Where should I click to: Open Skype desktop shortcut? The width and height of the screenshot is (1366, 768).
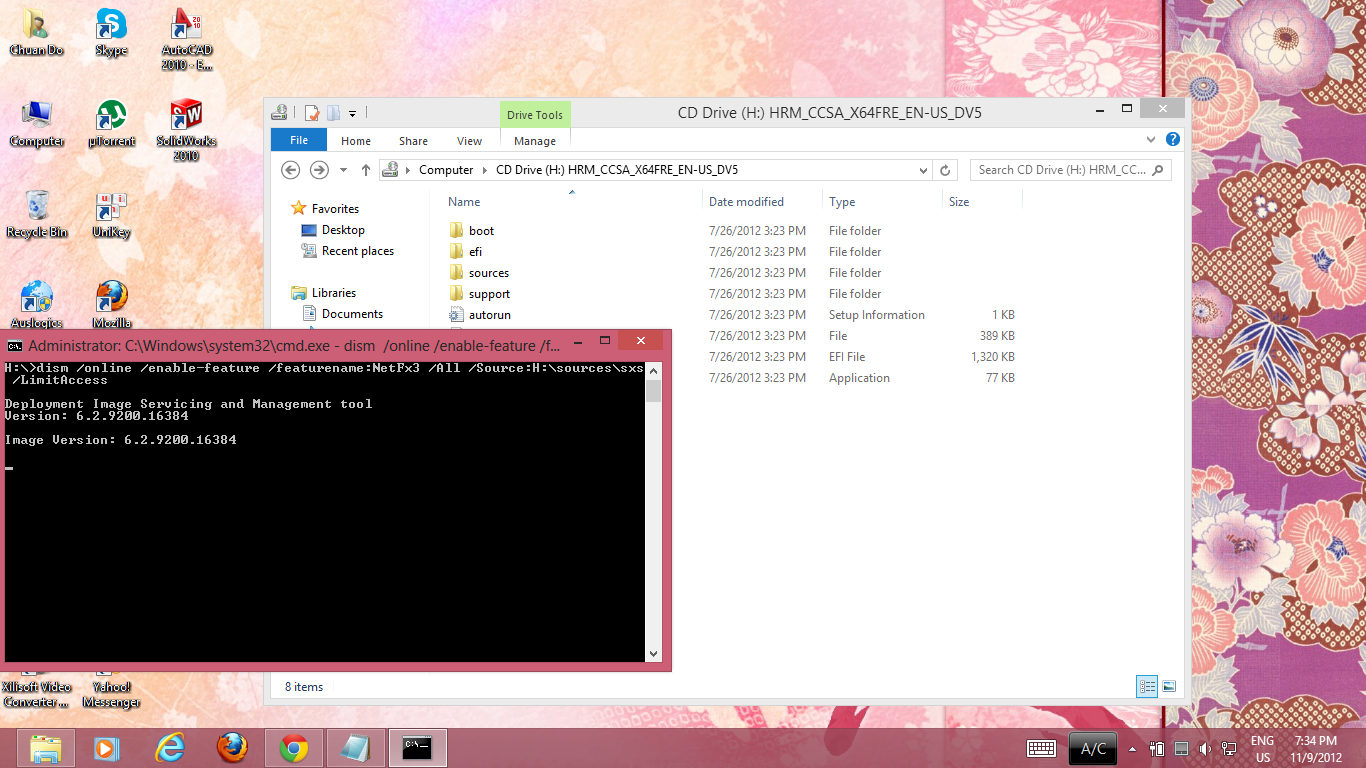coord(111,32)
